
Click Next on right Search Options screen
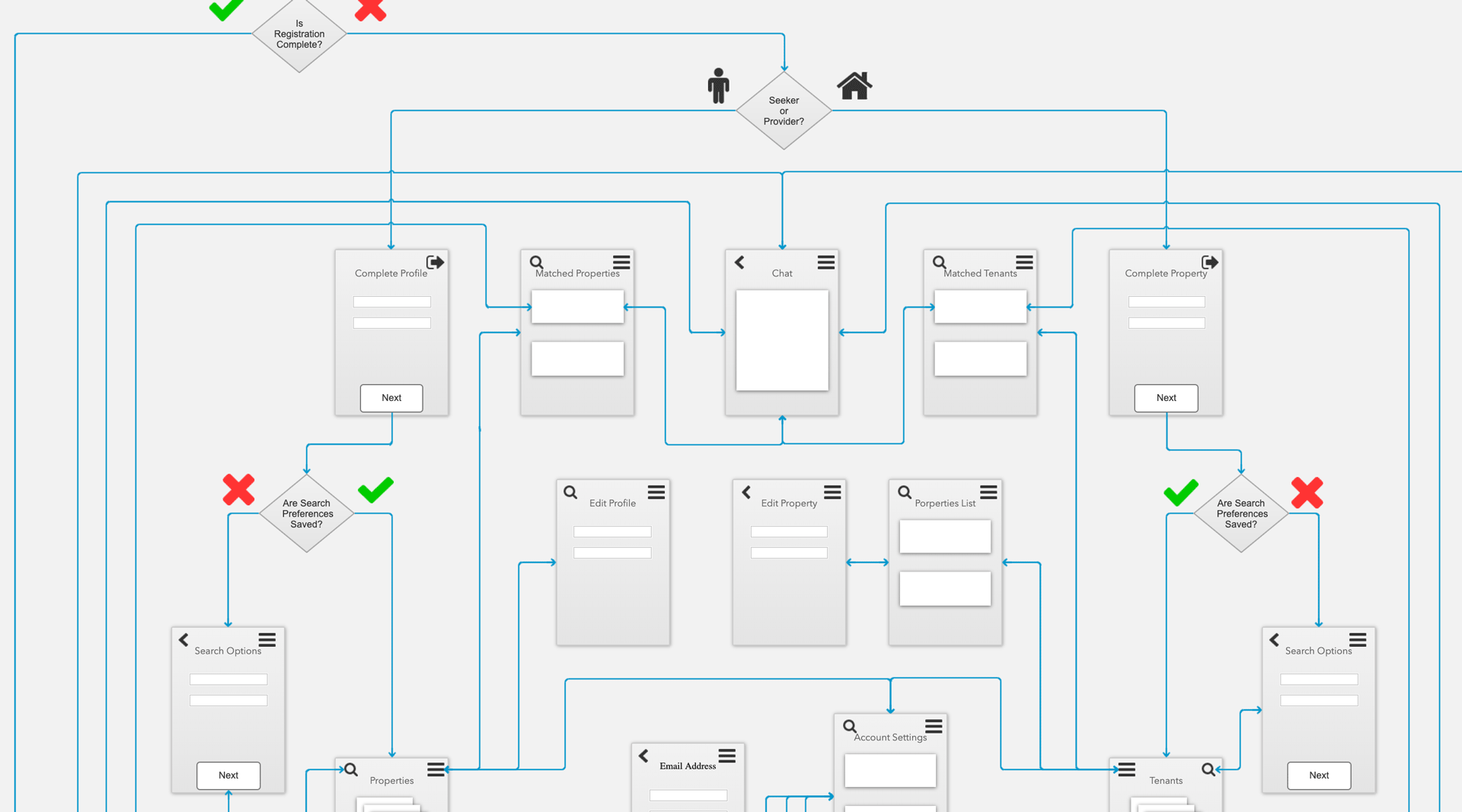[x=1320, y=775]
